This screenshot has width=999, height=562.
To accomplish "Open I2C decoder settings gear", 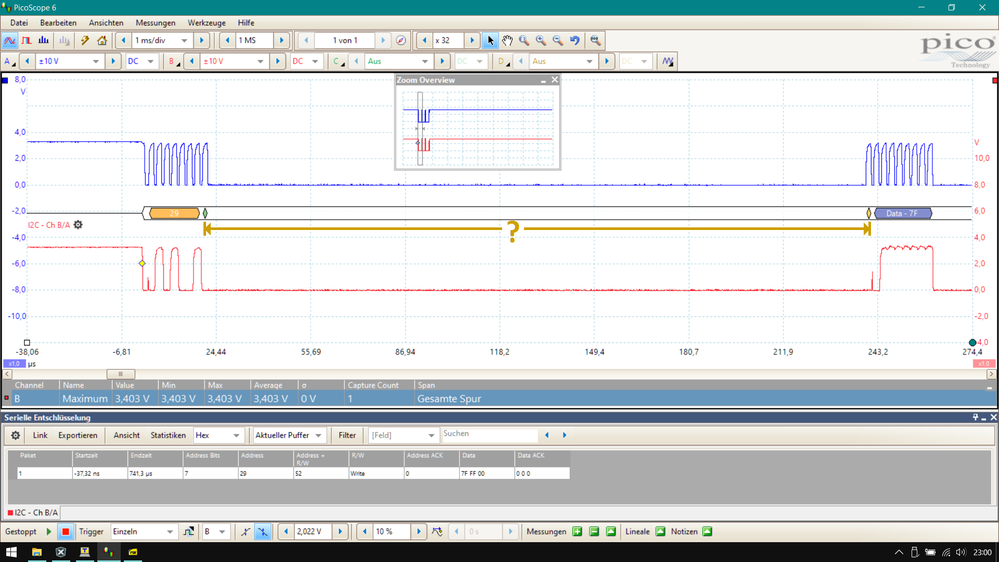I will pyautogui.click(x=78, y=225).
